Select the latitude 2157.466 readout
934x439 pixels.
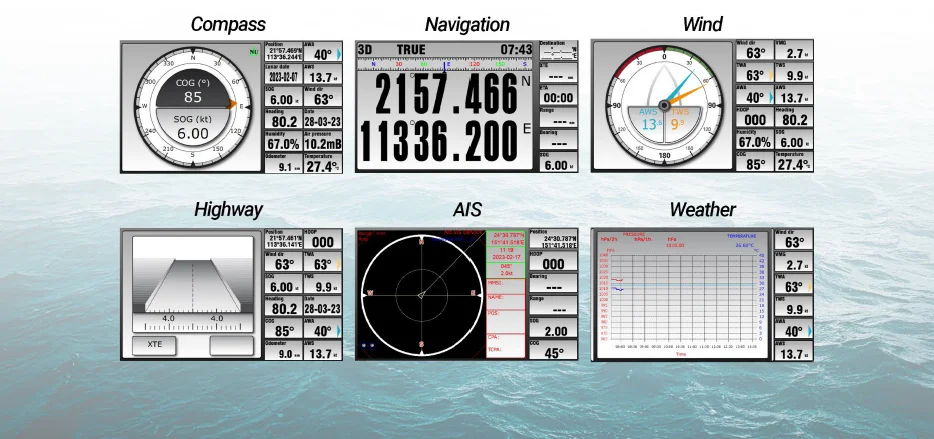point(446,94)
